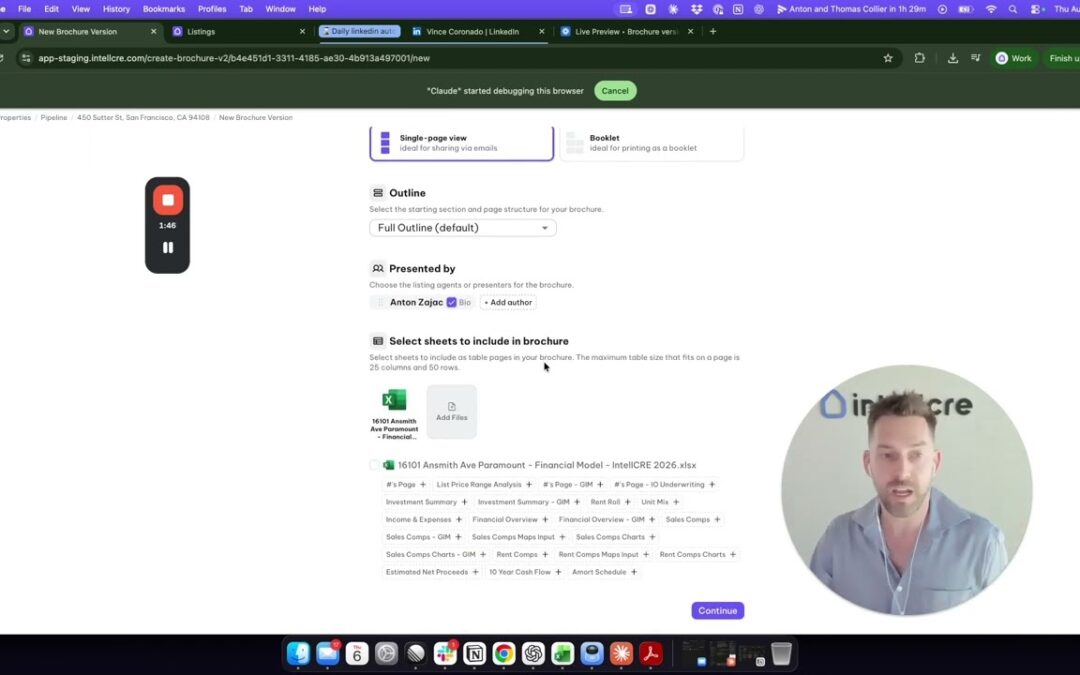1080x675 pixels.
Task: Click the Add Files upload tile
Action: (452, 411)
